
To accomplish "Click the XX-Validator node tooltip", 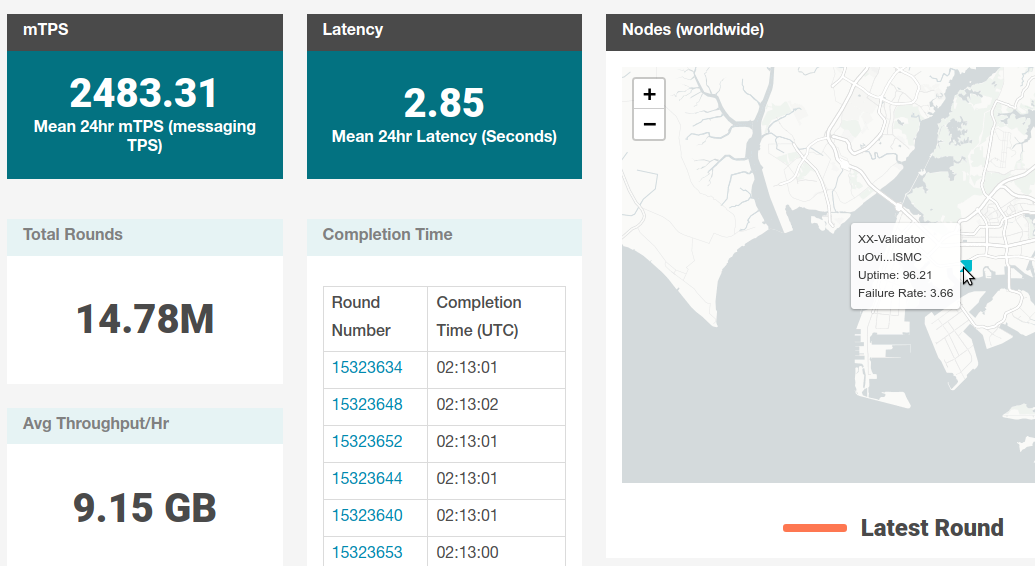I will [904, 266].
